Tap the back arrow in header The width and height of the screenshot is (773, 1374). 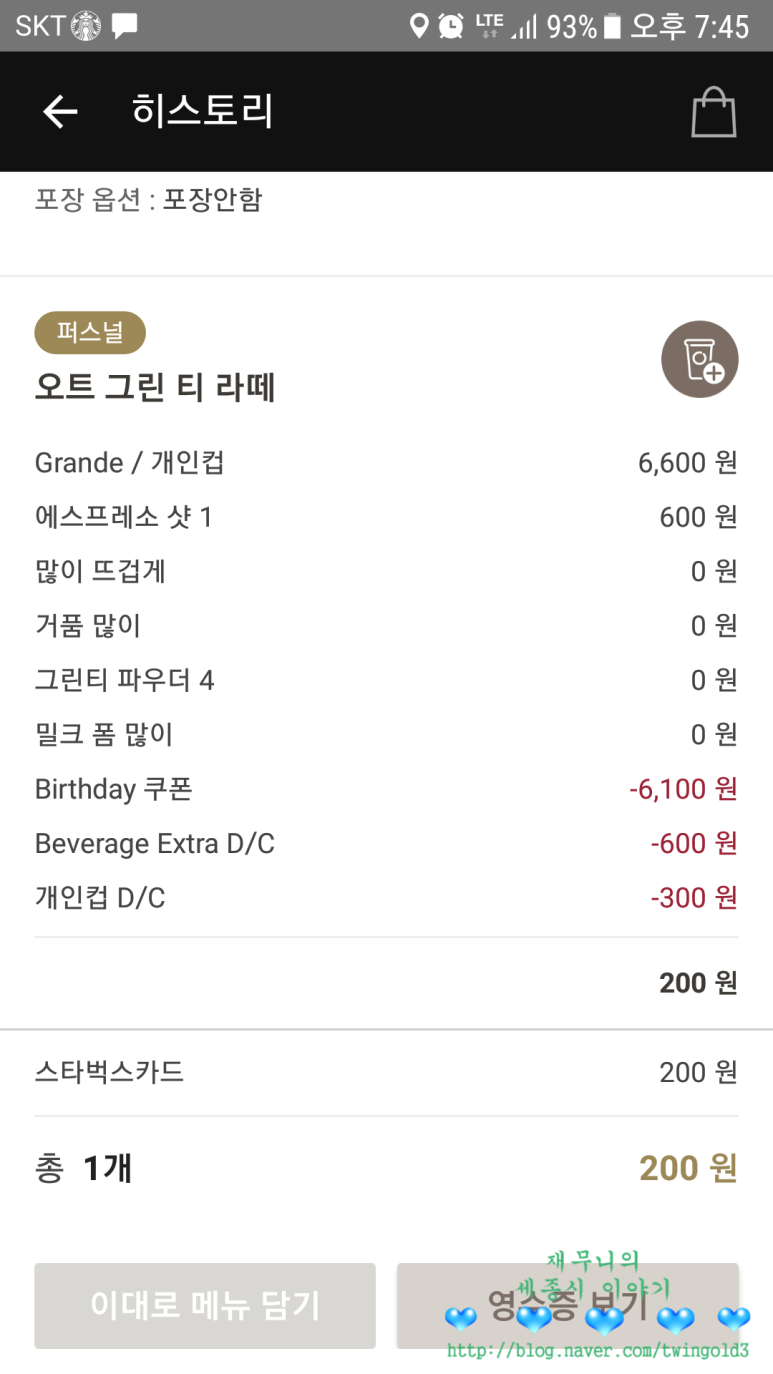(x=60, y=112)
